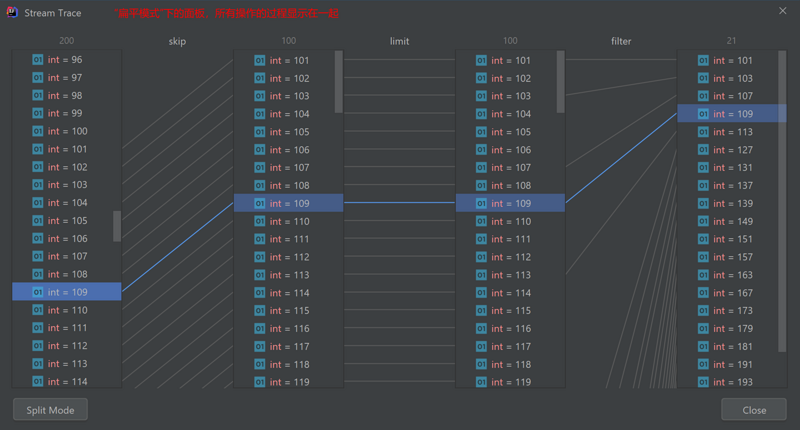The width and height of the screenshot is (800, 430).
Task: Select int = 111 in the limit results column
Action: coord(510,239)
